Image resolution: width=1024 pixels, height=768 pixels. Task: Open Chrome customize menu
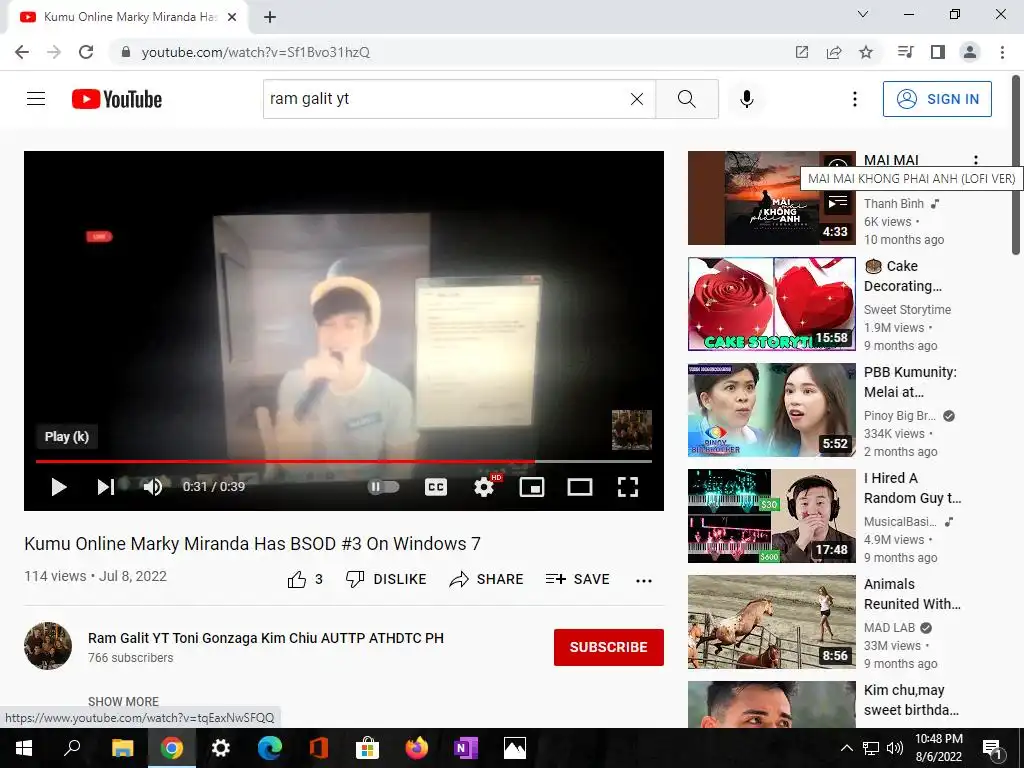(x=1002, y=52)
